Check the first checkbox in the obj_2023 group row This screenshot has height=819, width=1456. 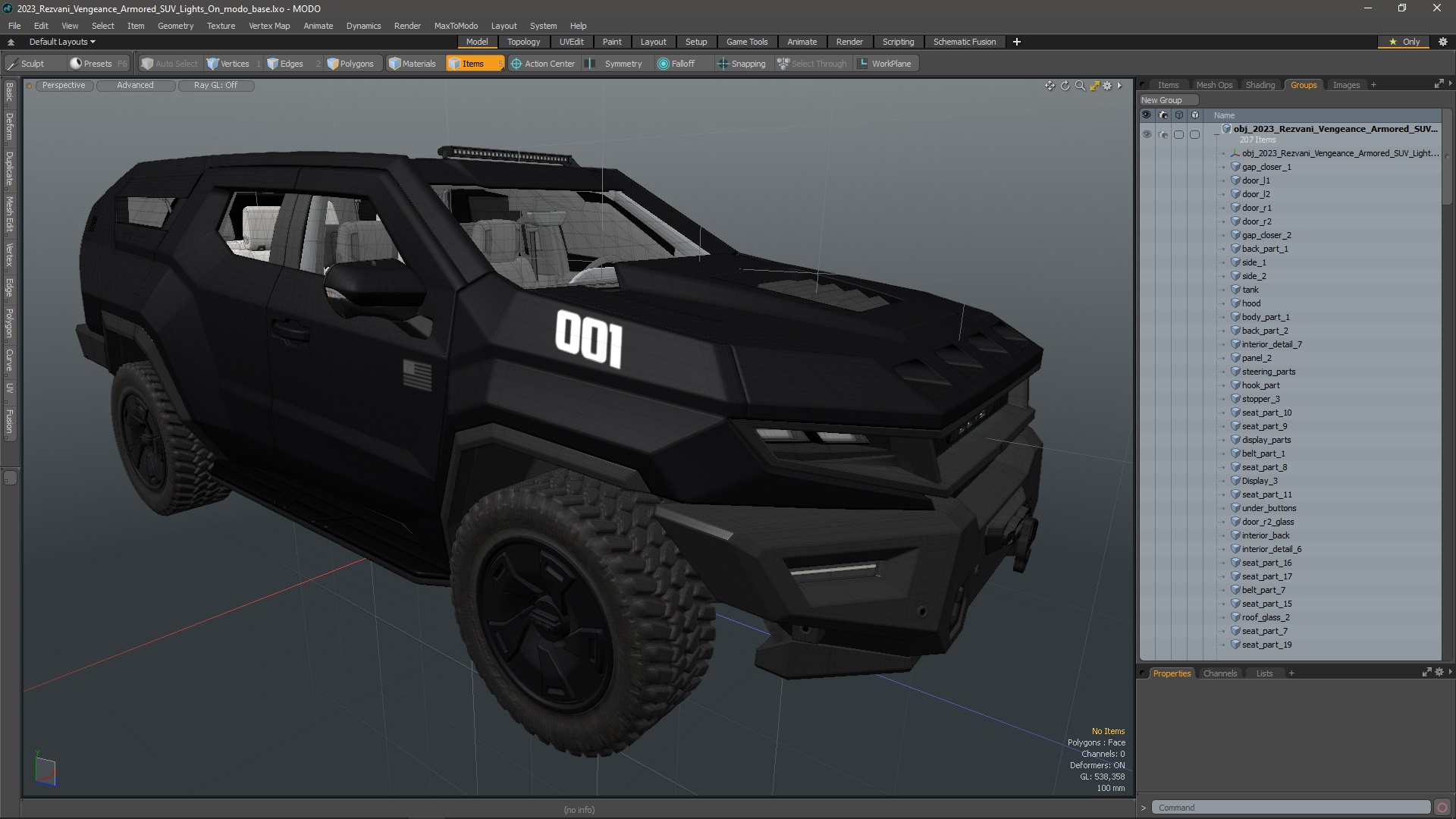pyautogui.click(x=1178, y=134)
